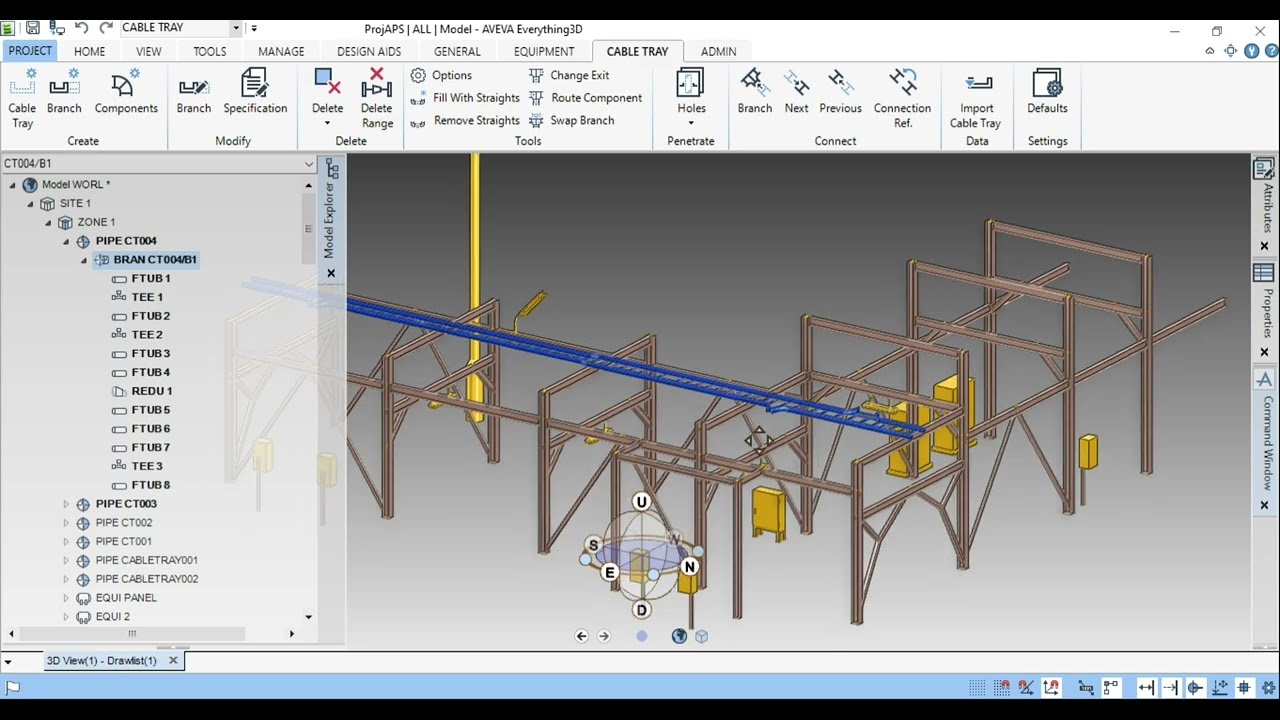The image size is (1280, 720).
Task: Choose the Delete Range tool
Action: [377, 98]
